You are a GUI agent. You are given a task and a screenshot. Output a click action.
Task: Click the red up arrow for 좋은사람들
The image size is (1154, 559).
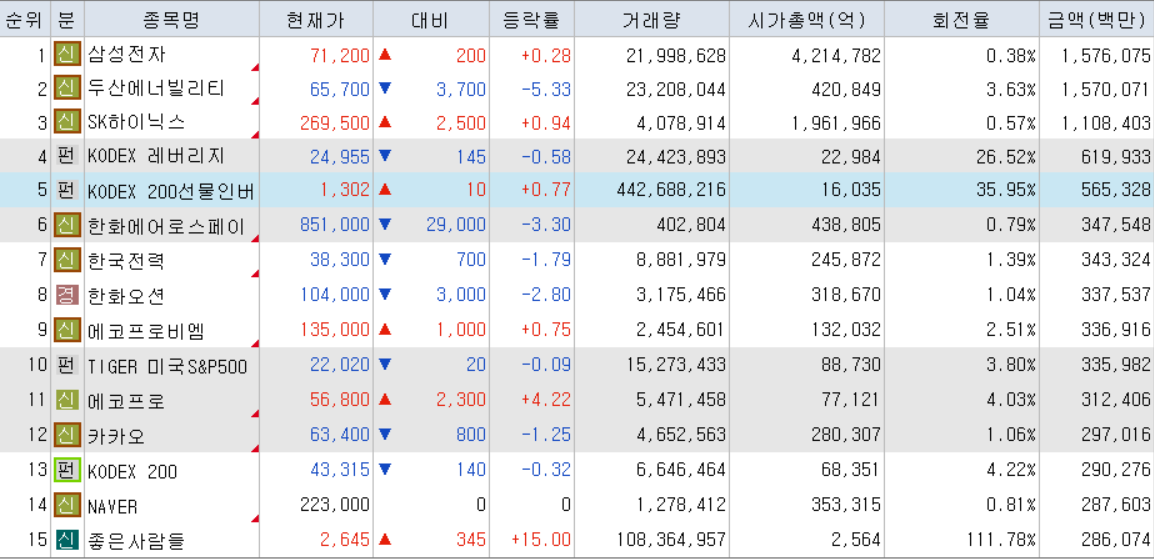click(384, 540)
